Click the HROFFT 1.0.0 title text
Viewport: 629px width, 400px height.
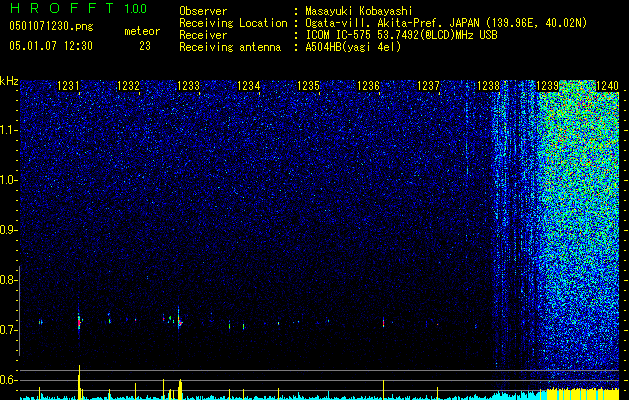coord(79,8)
